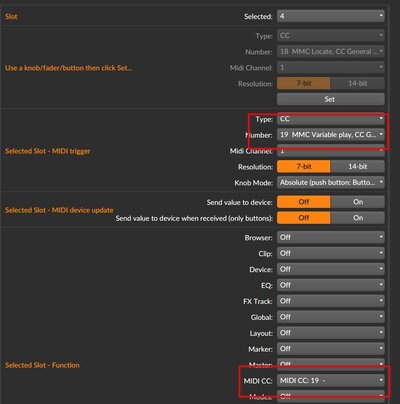Enable Send value to device when received
400x404 pixels.
tap(358, 218)
